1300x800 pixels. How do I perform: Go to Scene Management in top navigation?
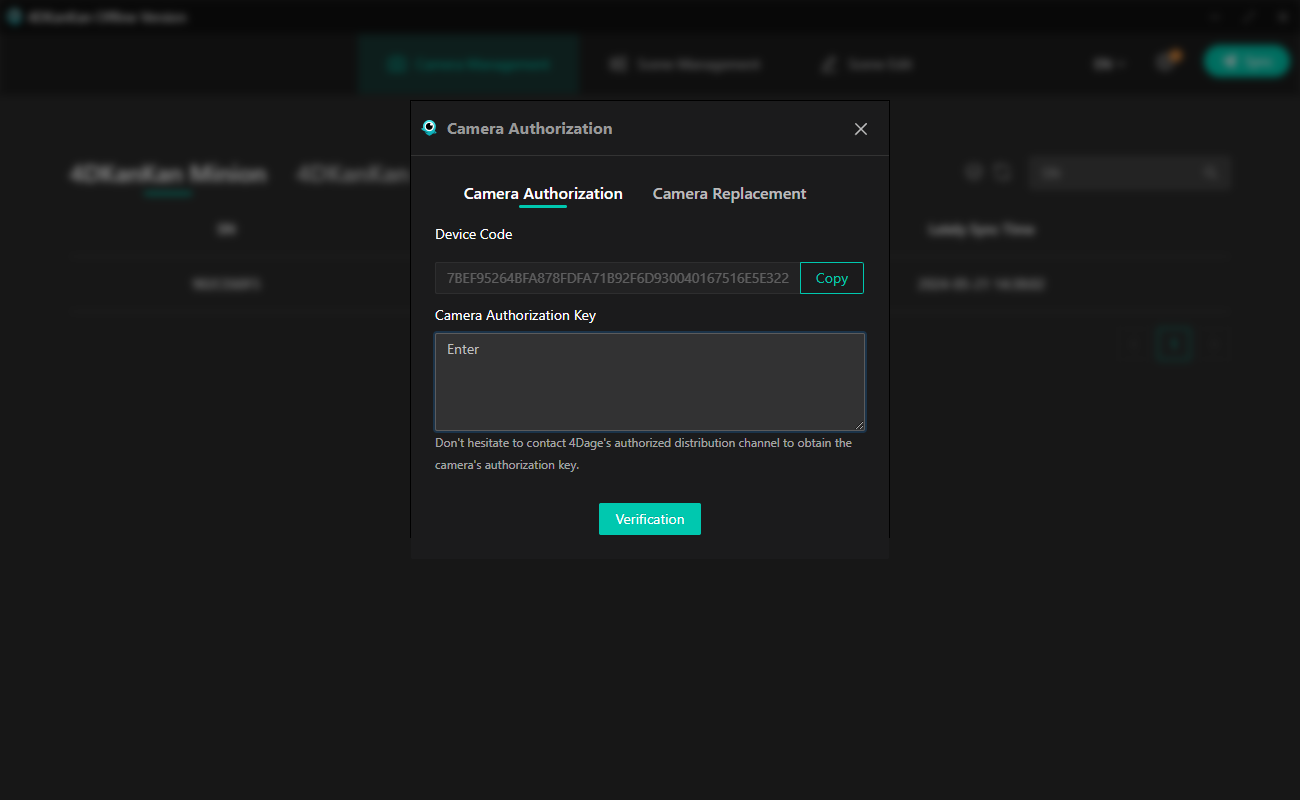click(x=685, y=64)
